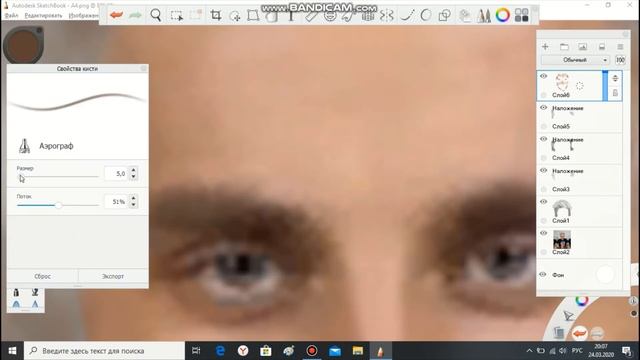Toggle the Symmetry tool
Screen dimensions: 640x360
tap(386, 16)
